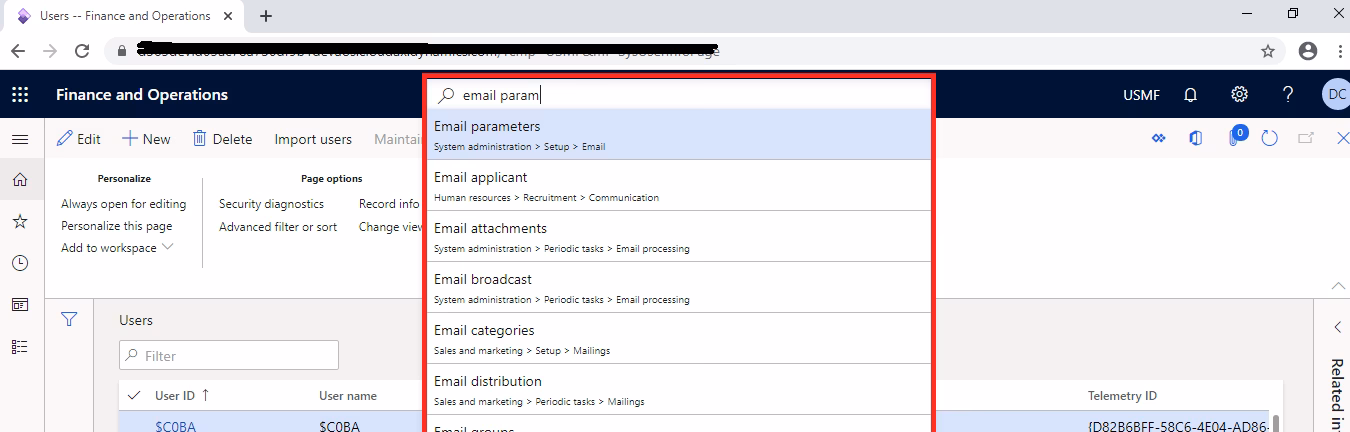Open Security diagnostics

[x=271, y=204]
